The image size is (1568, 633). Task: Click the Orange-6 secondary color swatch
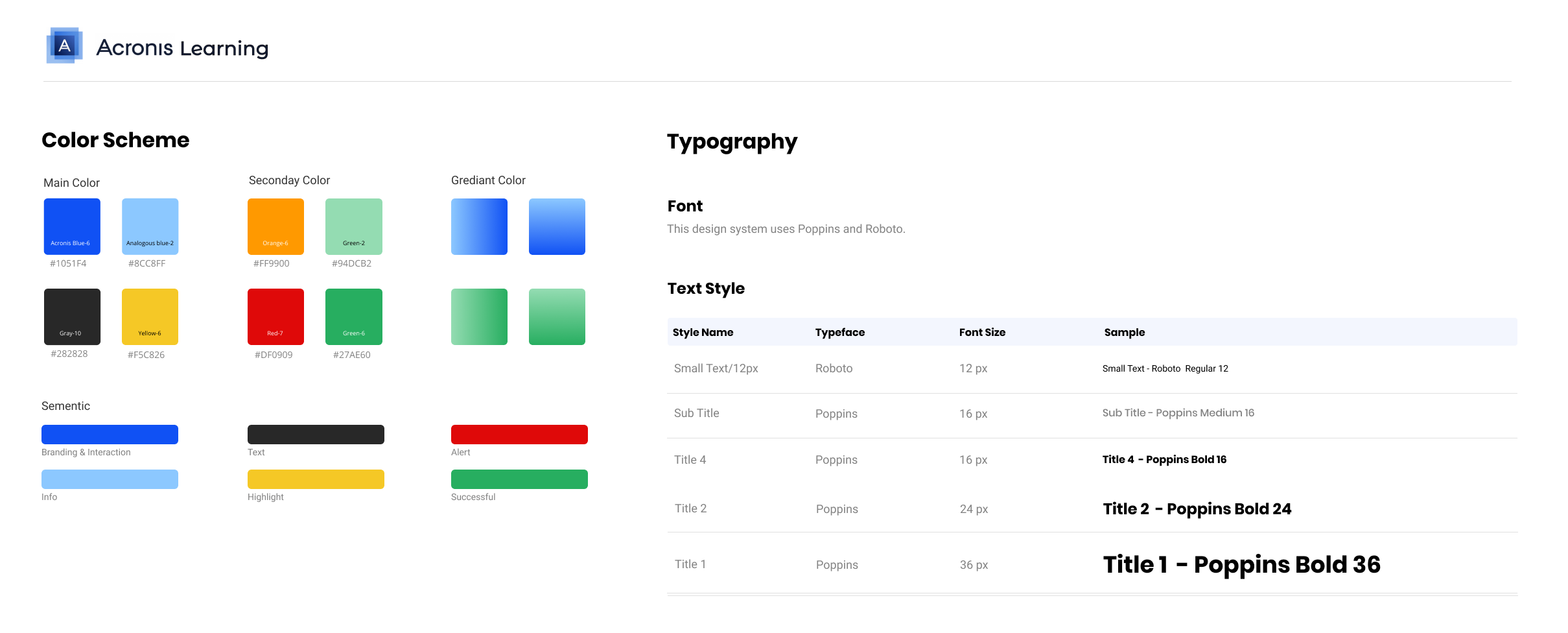pyautogui.click(x=275, y=226)
